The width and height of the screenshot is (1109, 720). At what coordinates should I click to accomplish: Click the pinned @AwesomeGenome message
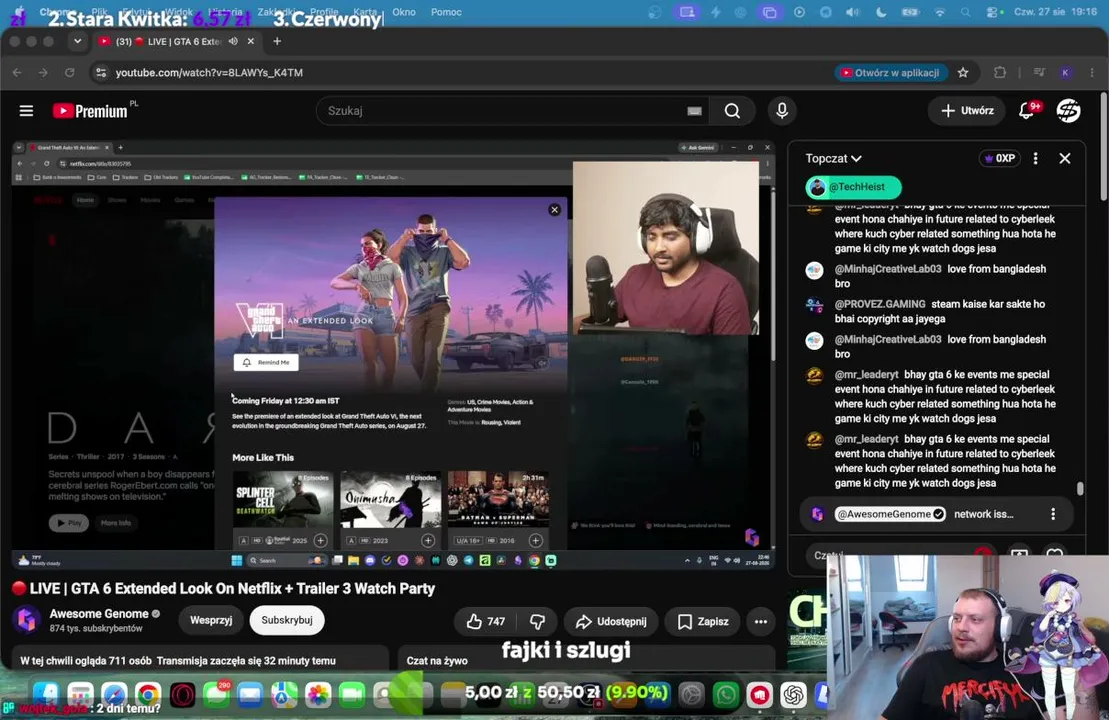[936, 514]
